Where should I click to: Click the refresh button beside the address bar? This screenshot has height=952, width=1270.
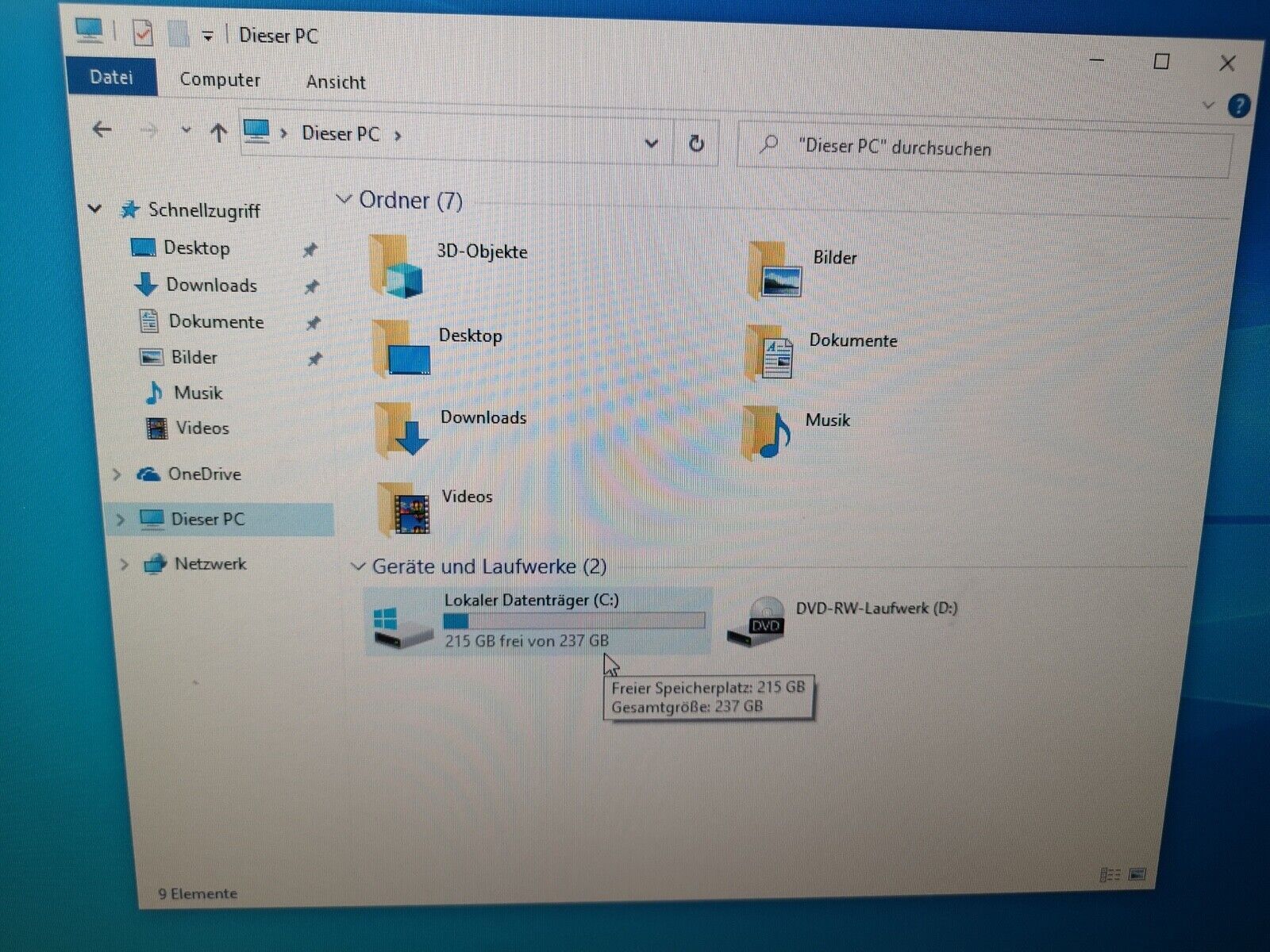click(x=696, y=144)
